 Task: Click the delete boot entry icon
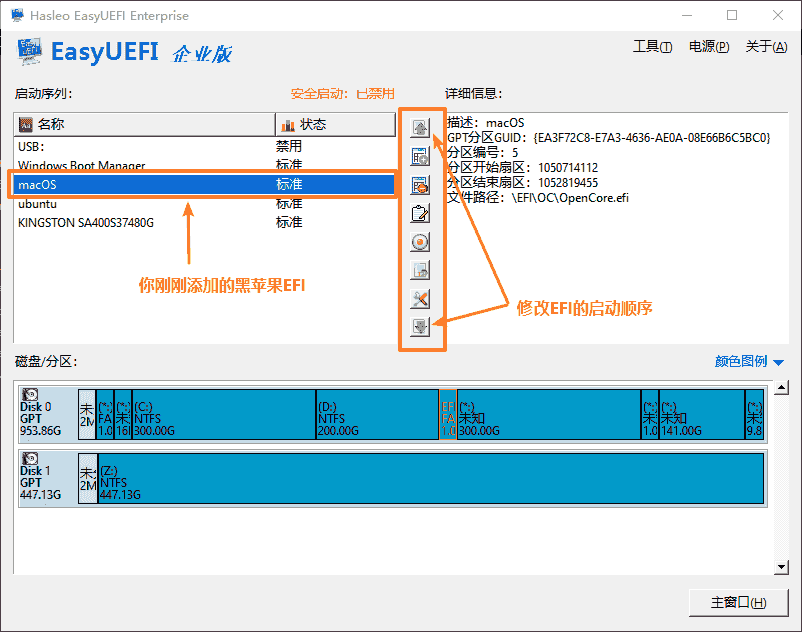click(x=421, y=184)
